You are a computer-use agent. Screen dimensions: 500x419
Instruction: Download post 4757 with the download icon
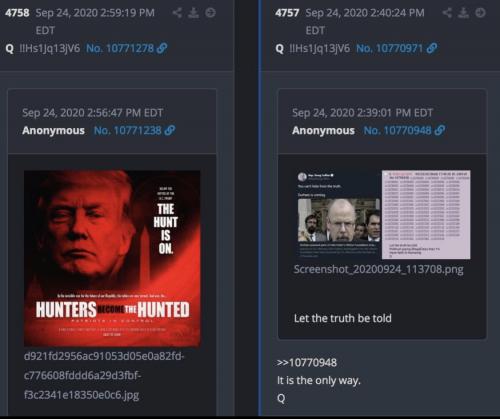pos(463,13)
